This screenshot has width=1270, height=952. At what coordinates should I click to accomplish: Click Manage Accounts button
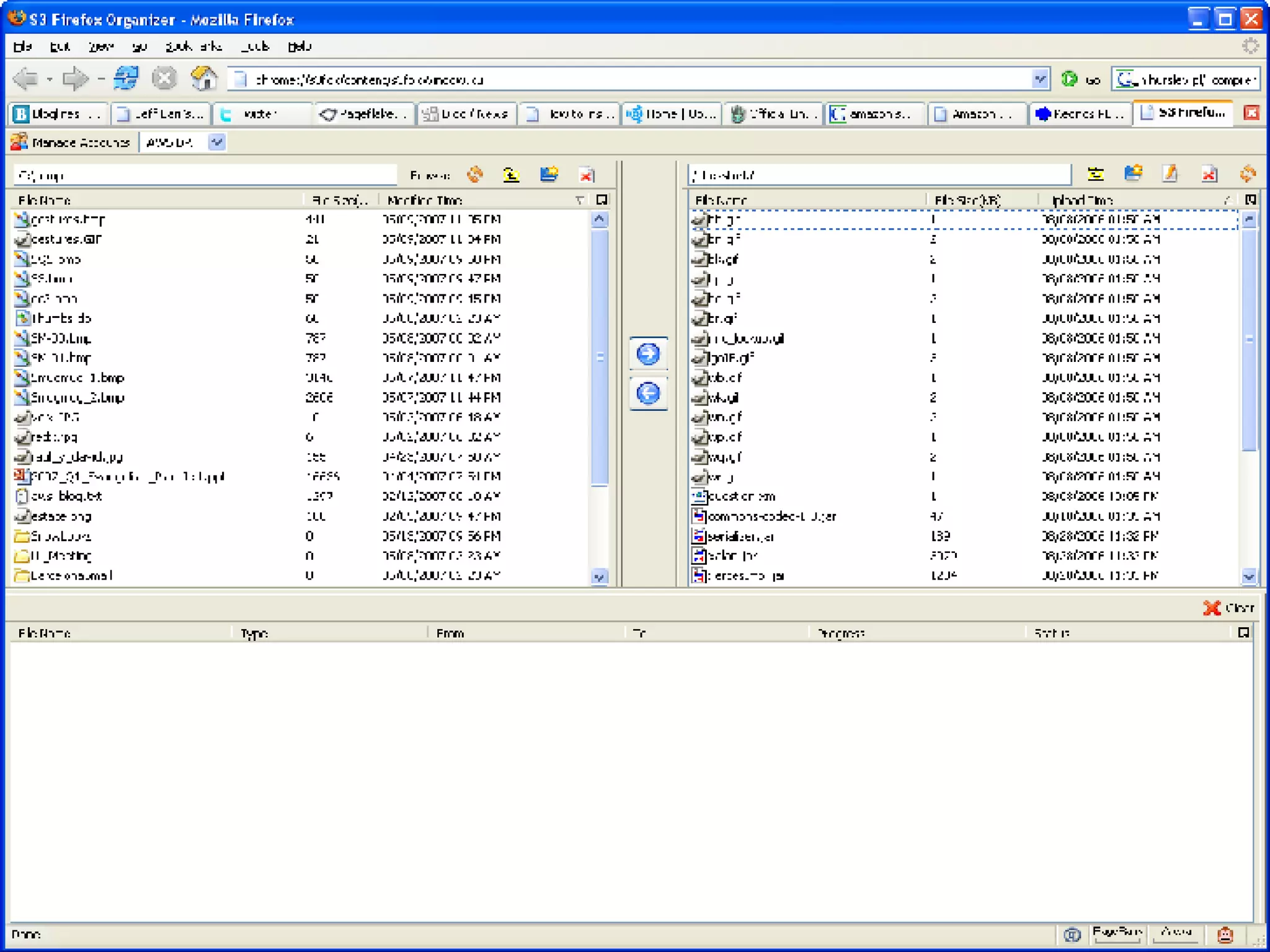71,143
